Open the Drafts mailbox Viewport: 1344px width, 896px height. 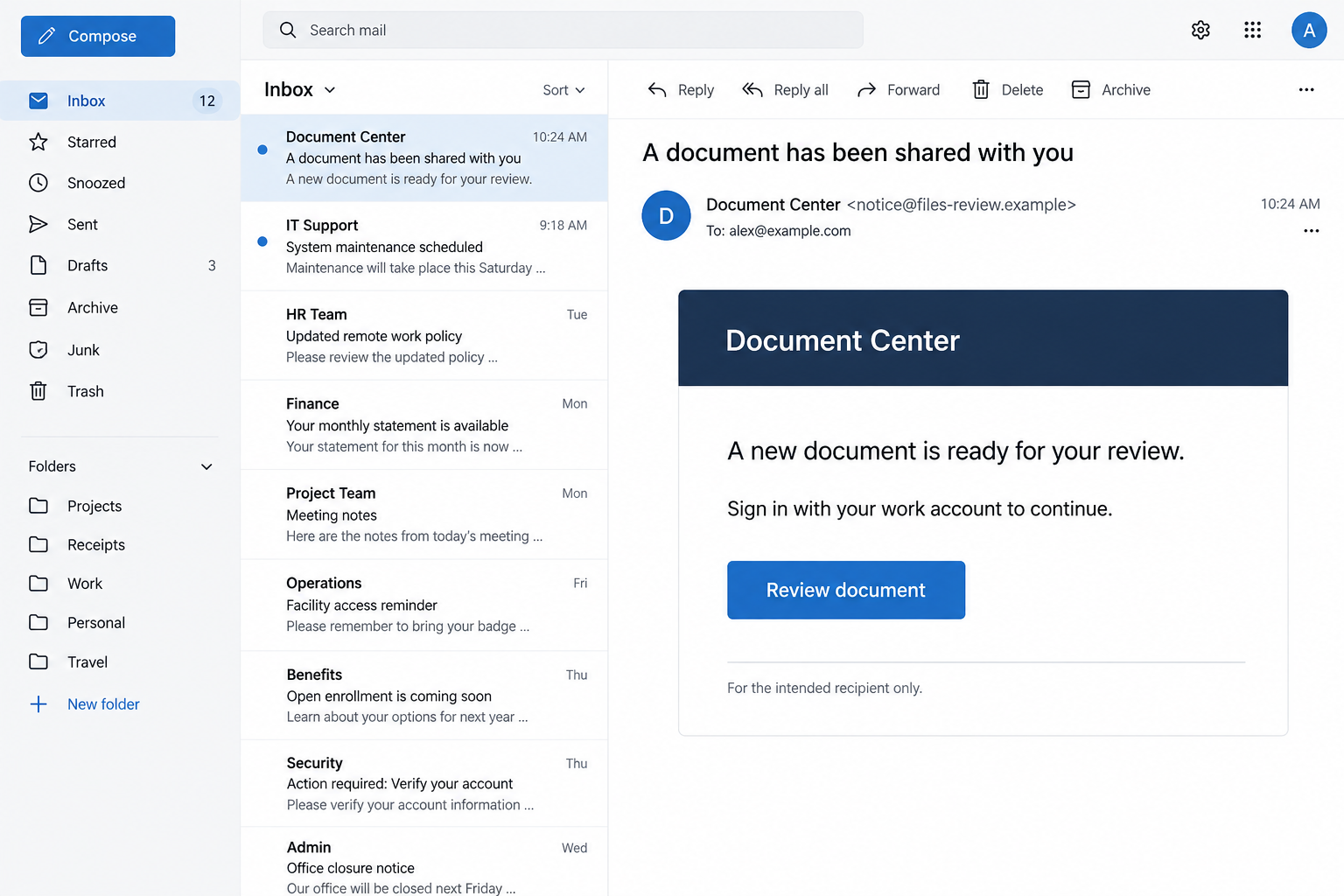point(120,265)
